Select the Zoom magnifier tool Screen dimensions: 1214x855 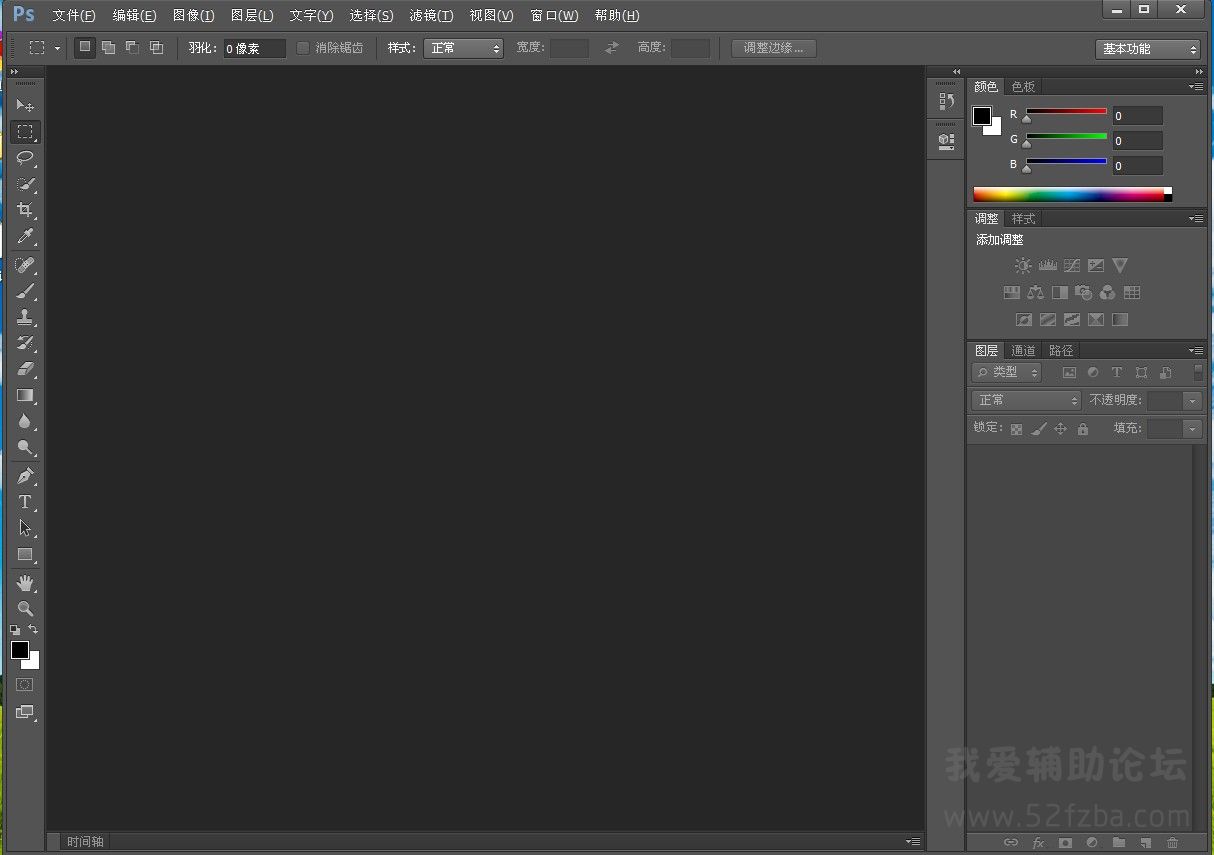(x=25, y=609)
